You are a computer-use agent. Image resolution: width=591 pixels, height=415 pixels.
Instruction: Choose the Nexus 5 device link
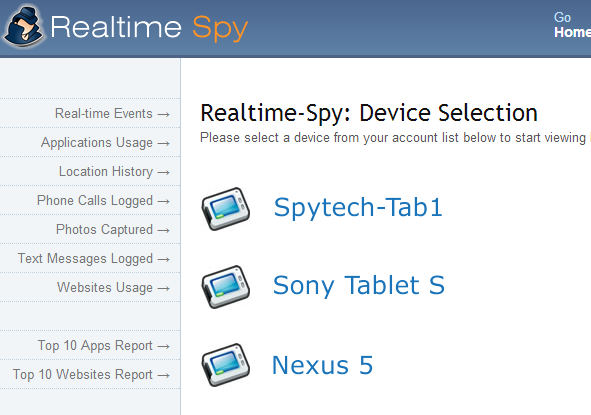click(322, 365)
